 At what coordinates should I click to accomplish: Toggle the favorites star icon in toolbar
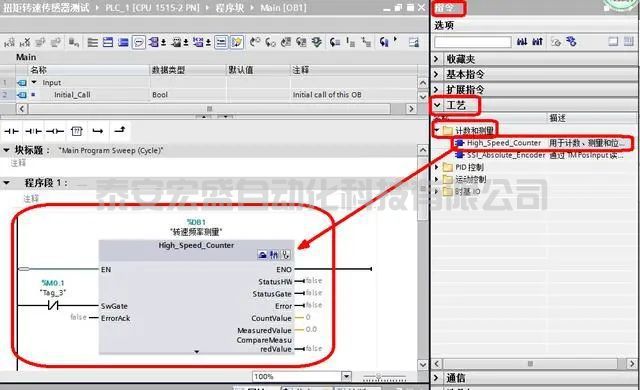click(237, 42)
